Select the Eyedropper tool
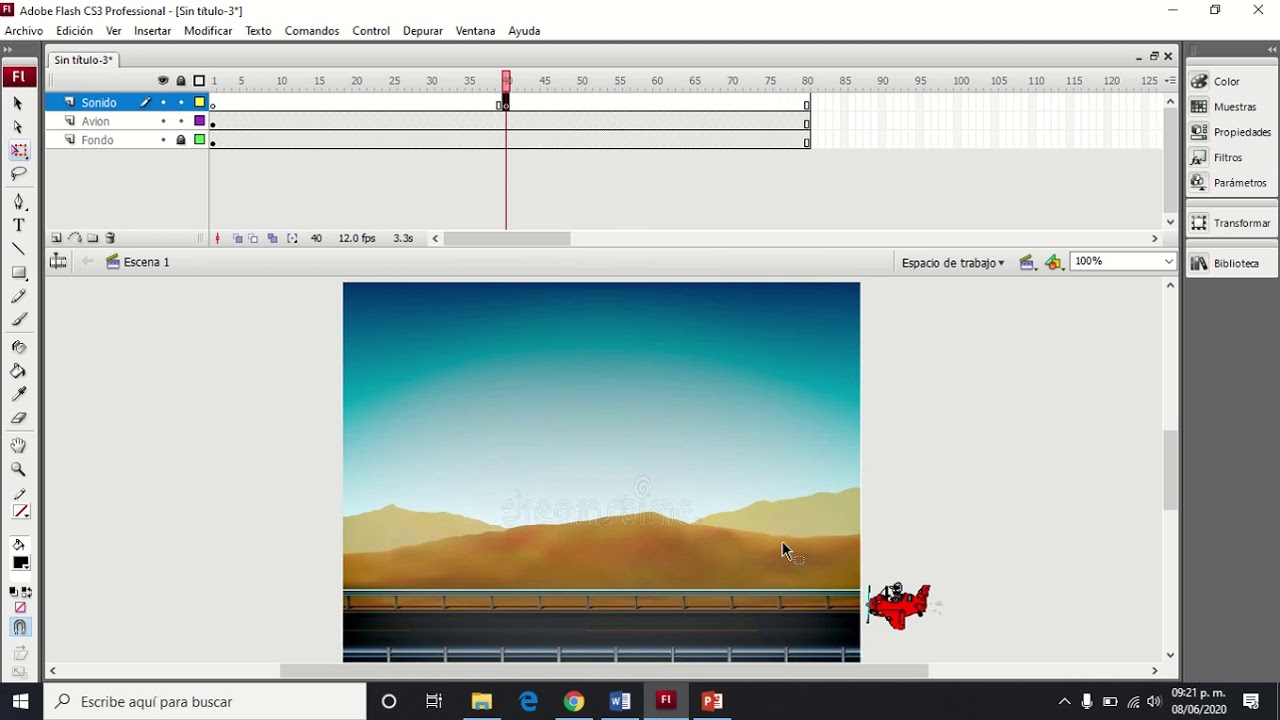This screenshot has width=1280, height=720. point(18,394)
